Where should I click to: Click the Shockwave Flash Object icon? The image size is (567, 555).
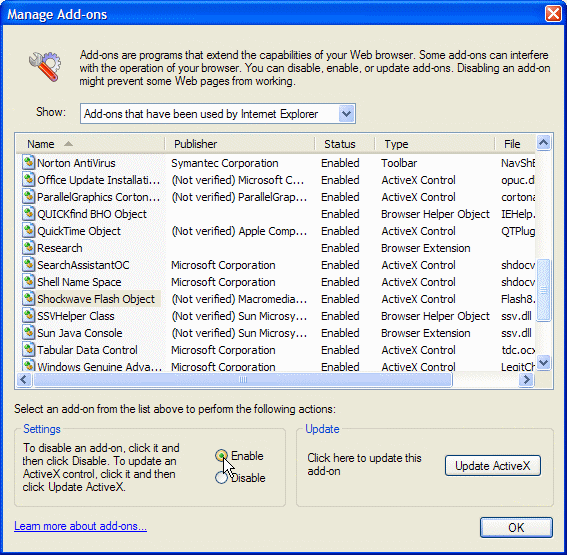[x=29, y=299]
